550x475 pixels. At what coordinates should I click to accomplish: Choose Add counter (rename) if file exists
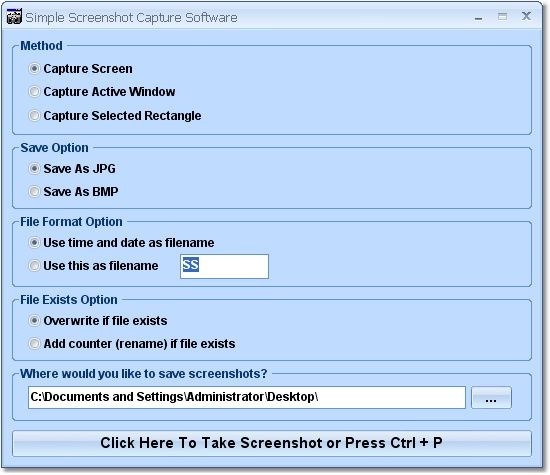[34, 344]
